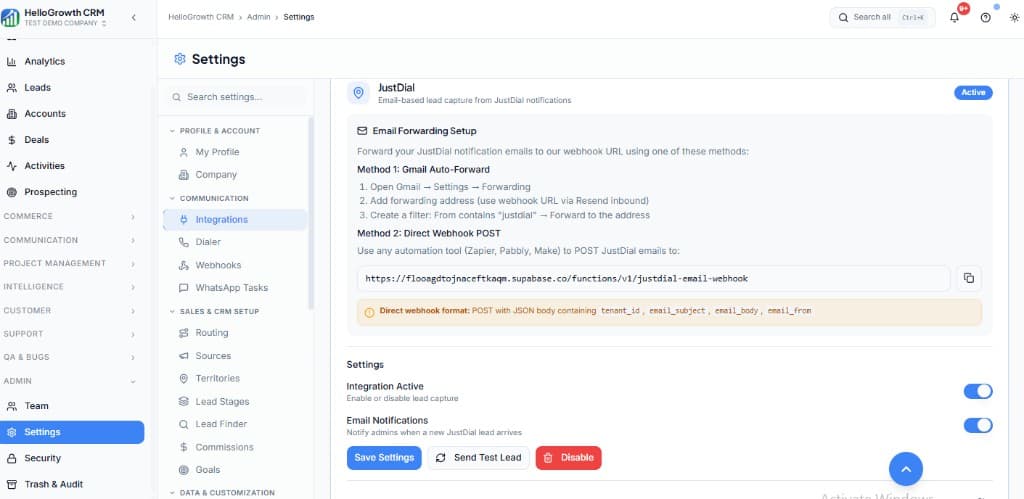Viewport: 1024px width, 499px height.
Task: Collapse the DATA & CUSTOMIZATION group
Action: (x=222, y=492)
